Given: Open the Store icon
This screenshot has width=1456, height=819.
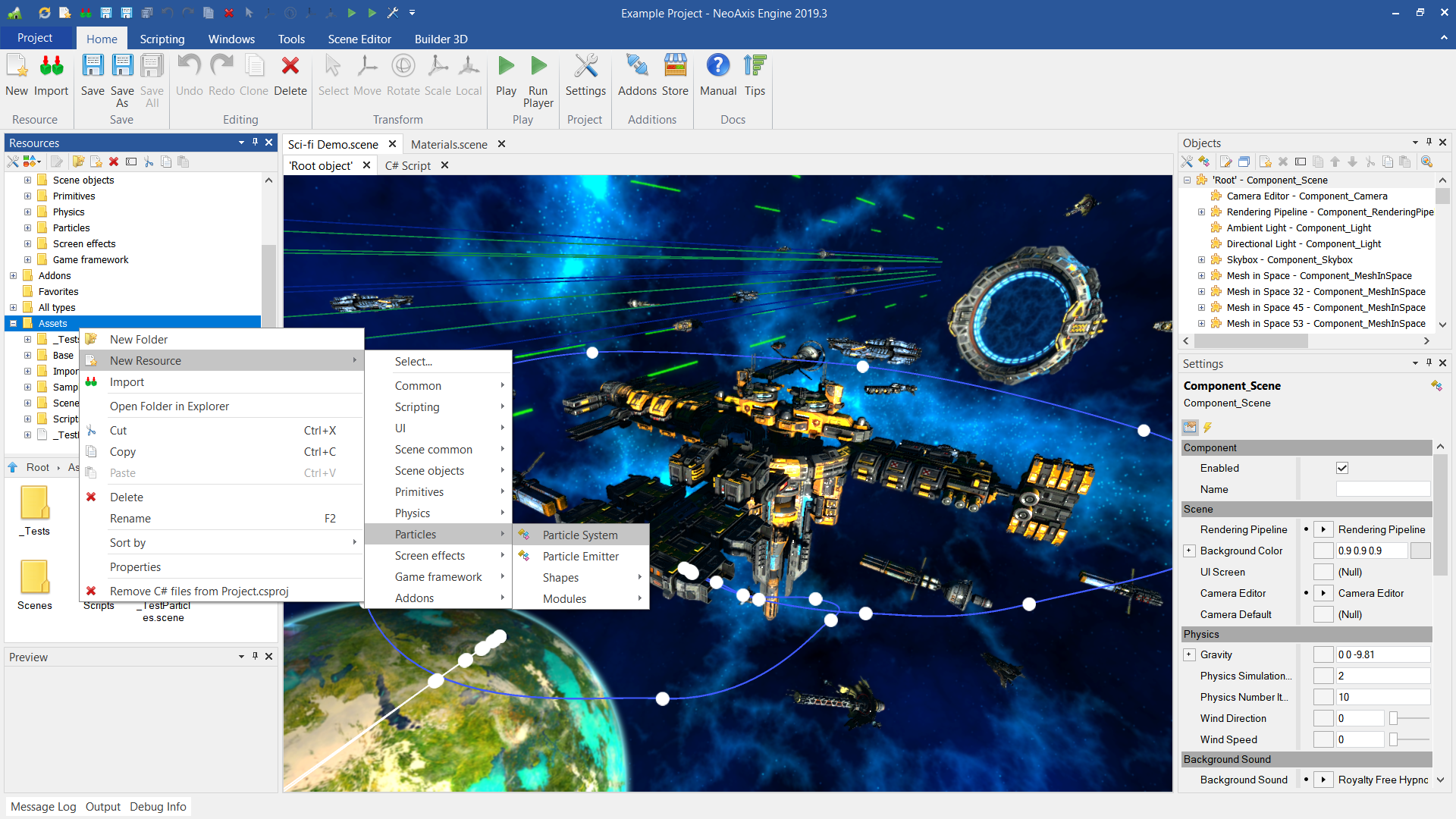Looking at the screenshot, I should pos(675,67).
